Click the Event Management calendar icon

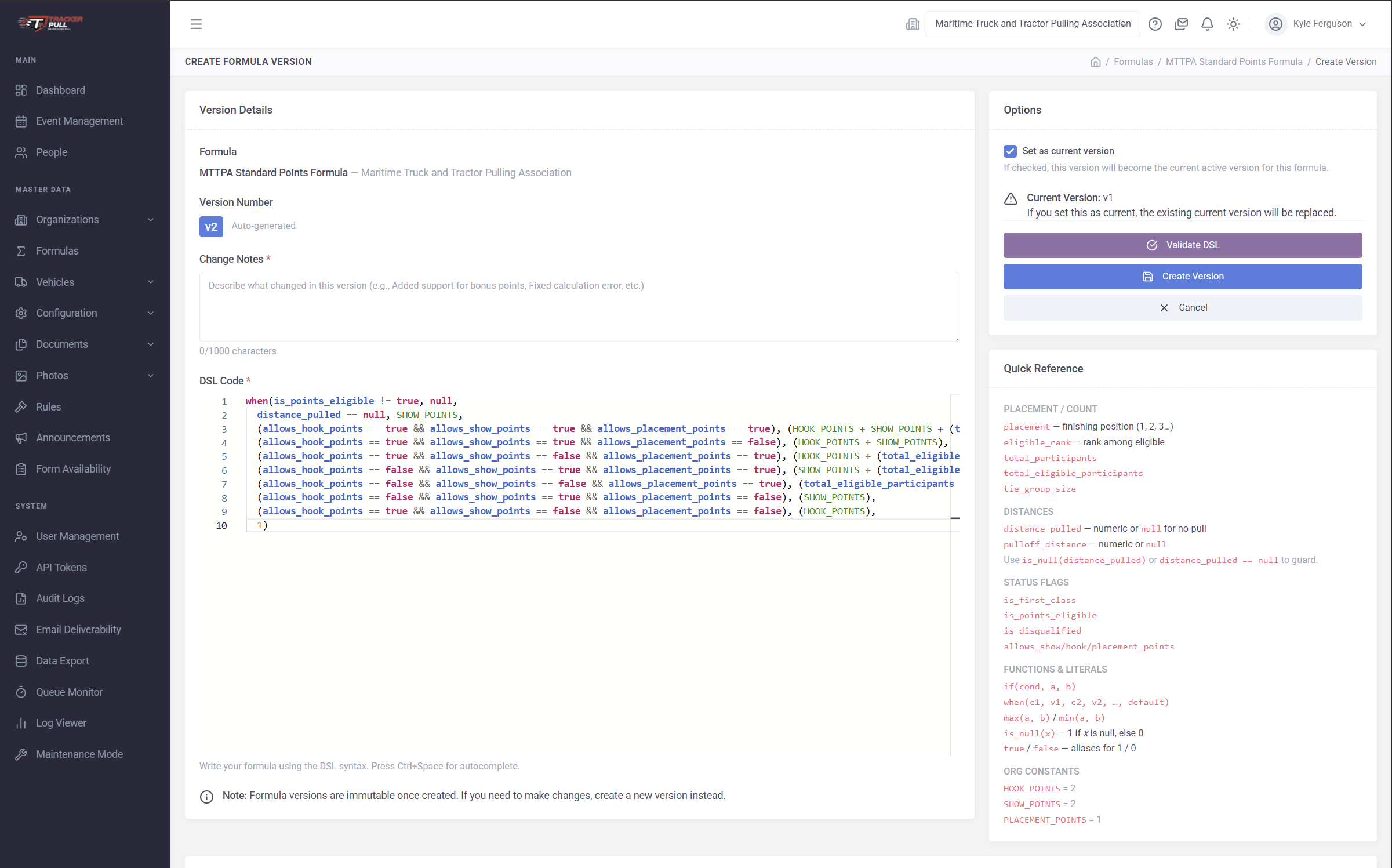(x=21, y=121)
